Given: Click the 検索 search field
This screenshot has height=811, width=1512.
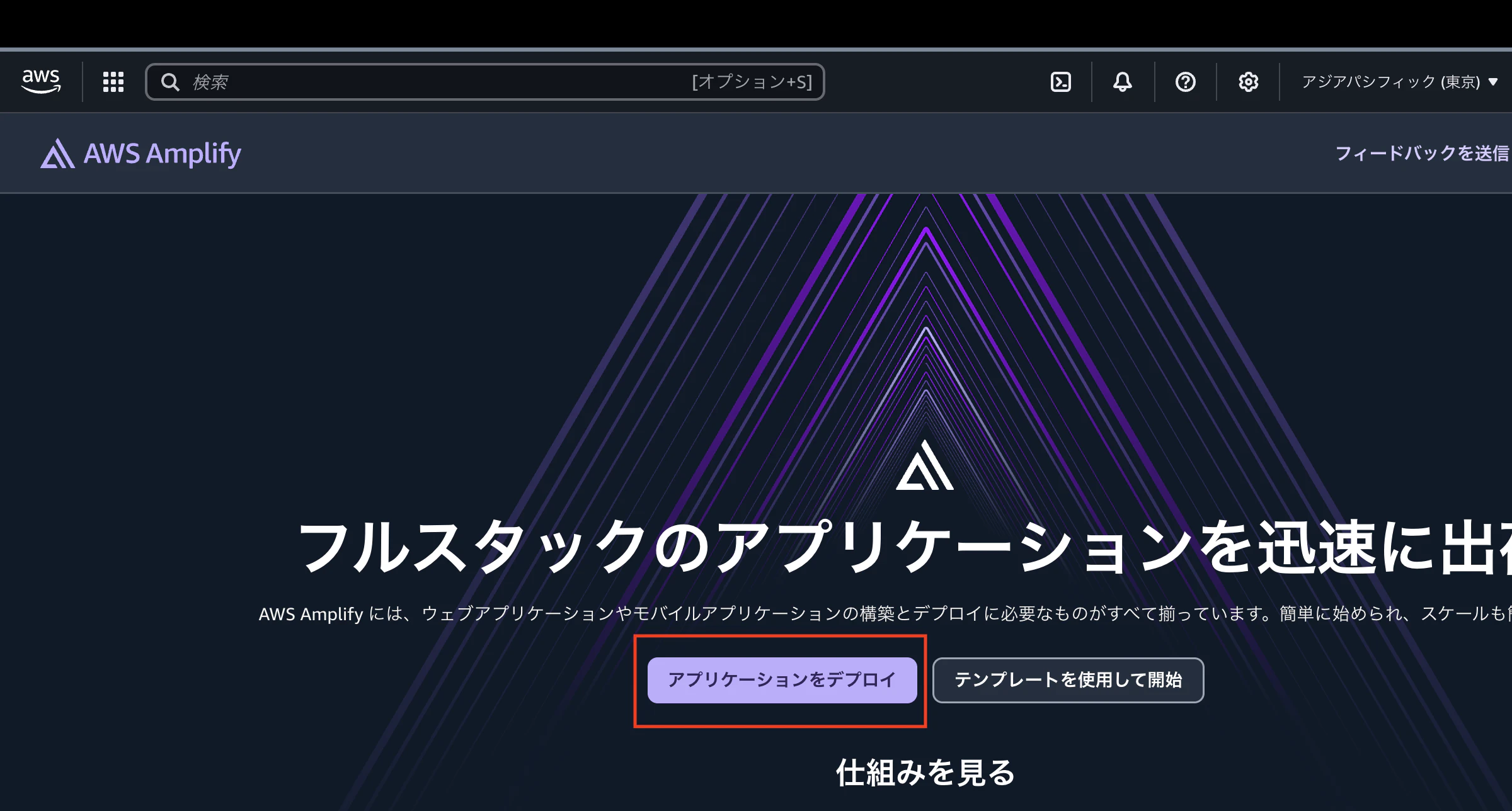Looking at the screenshot, I should pyautogui.click(x=484, y=82).
